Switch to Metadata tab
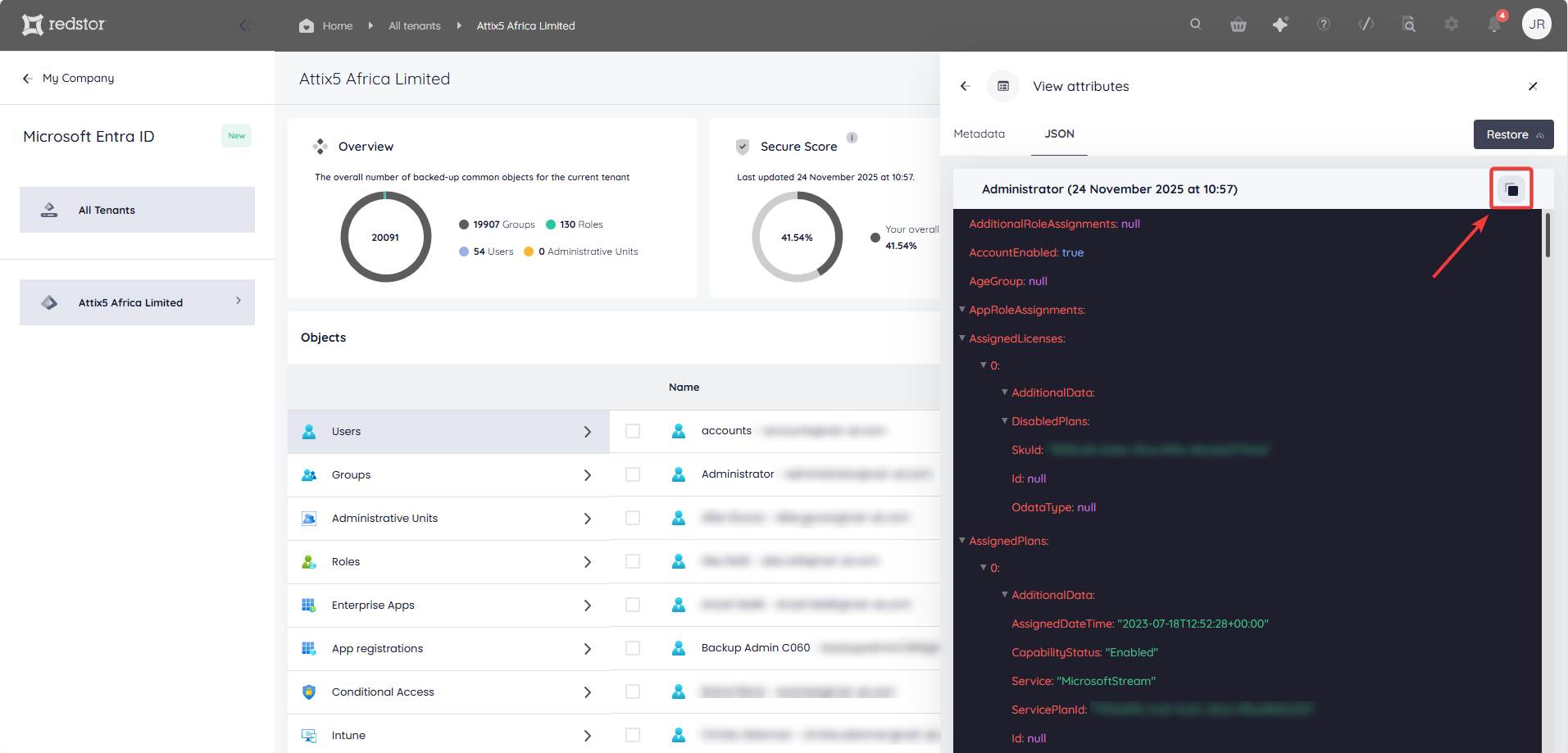 (979, 134)
